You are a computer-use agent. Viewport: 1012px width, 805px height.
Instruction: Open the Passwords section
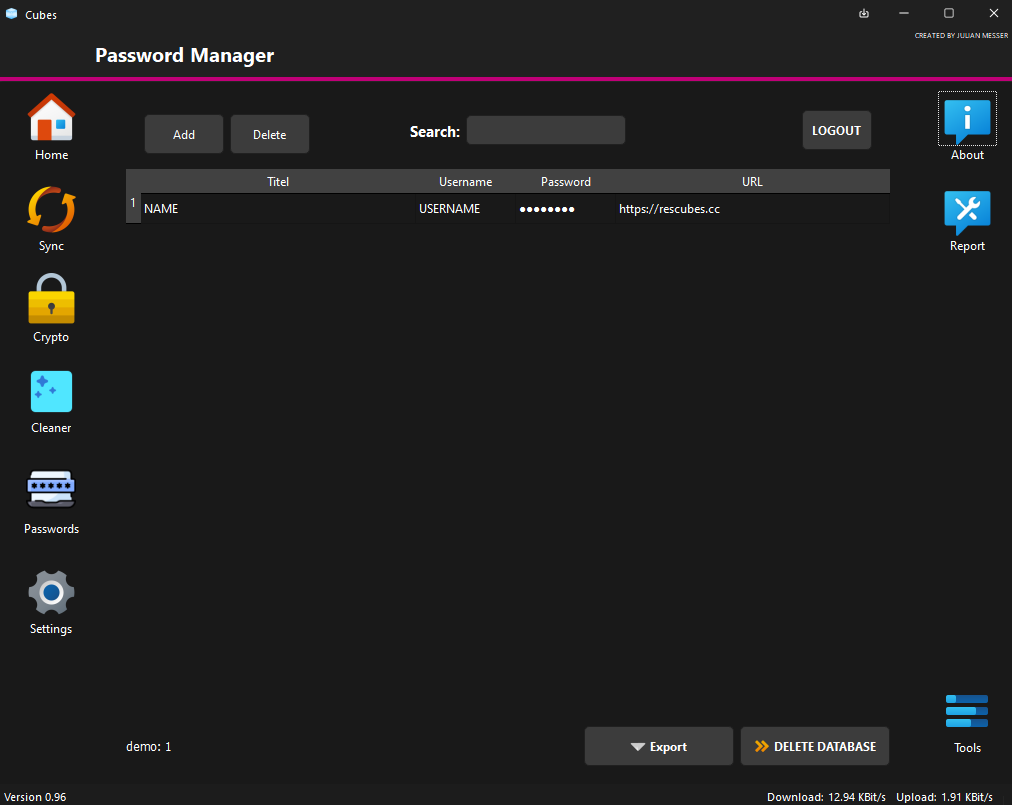(x=52, y=502)
